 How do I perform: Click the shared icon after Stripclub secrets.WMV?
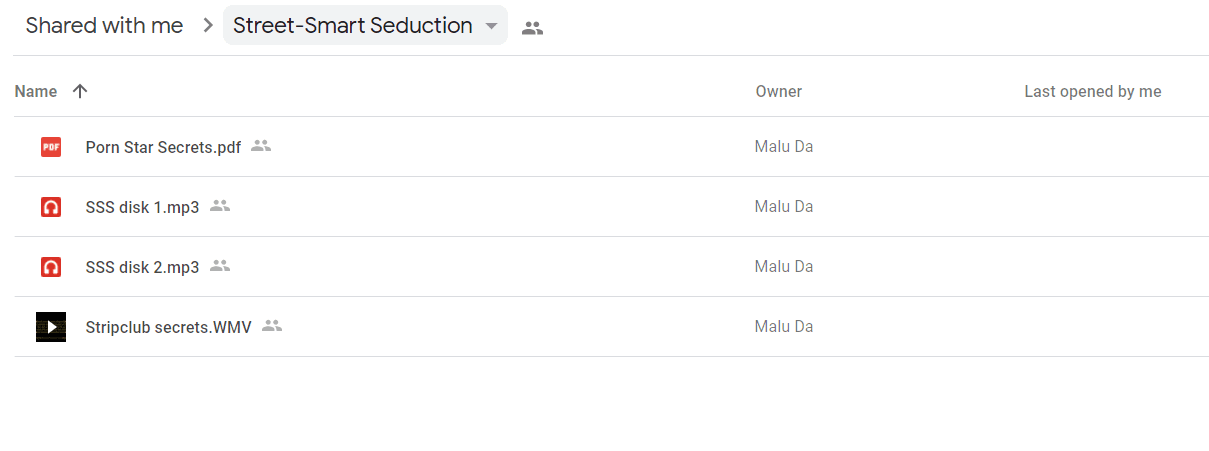click(272, 326)
